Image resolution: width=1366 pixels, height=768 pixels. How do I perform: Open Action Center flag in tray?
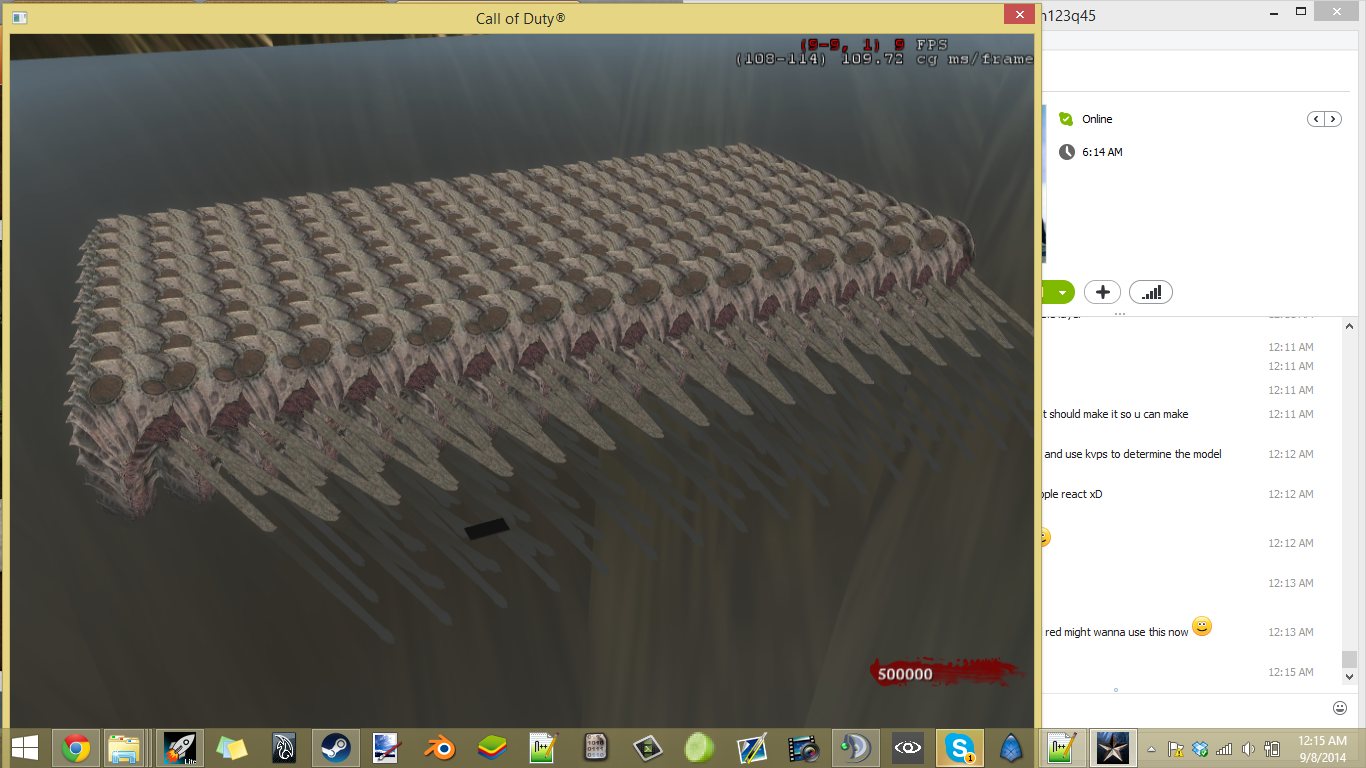[x=1176, y=748]
